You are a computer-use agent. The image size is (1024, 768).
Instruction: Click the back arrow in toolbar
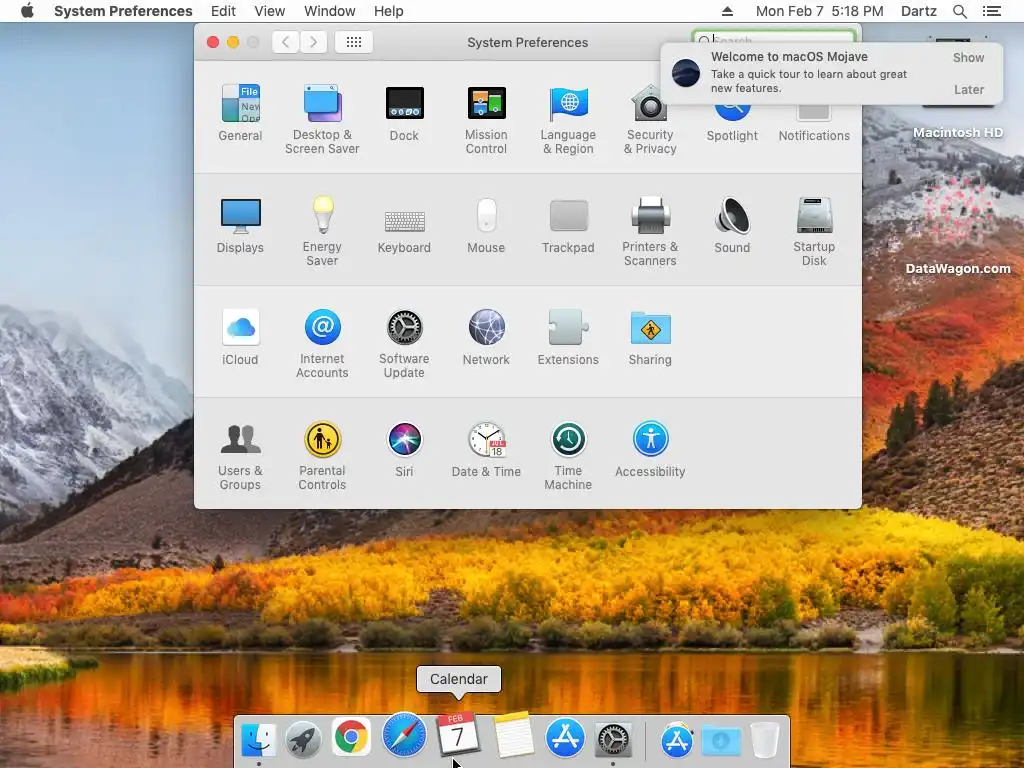point(285,42)
